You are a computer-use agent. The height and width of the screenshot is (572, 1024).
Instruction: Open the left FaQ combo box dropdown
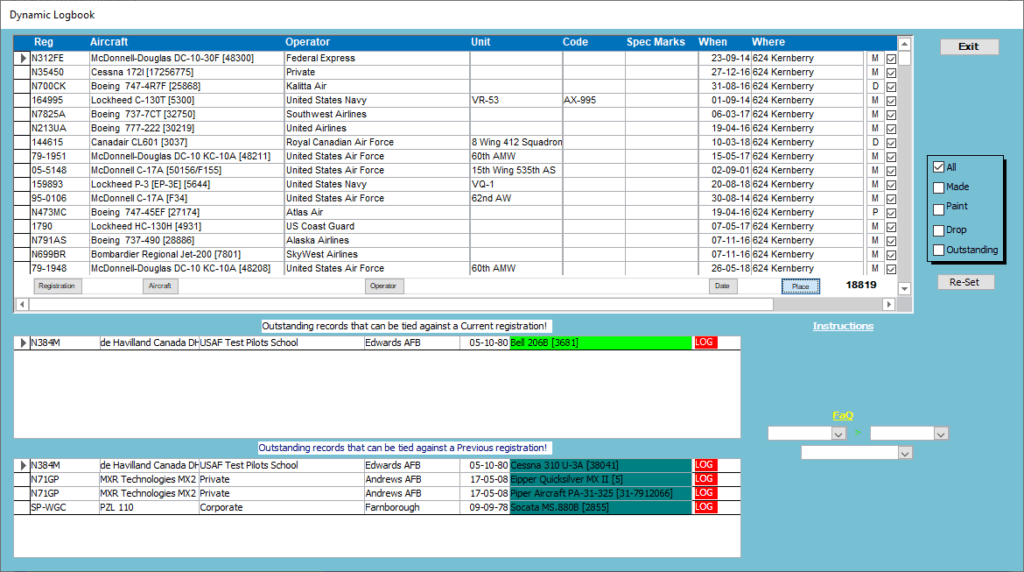pos(839,434)
